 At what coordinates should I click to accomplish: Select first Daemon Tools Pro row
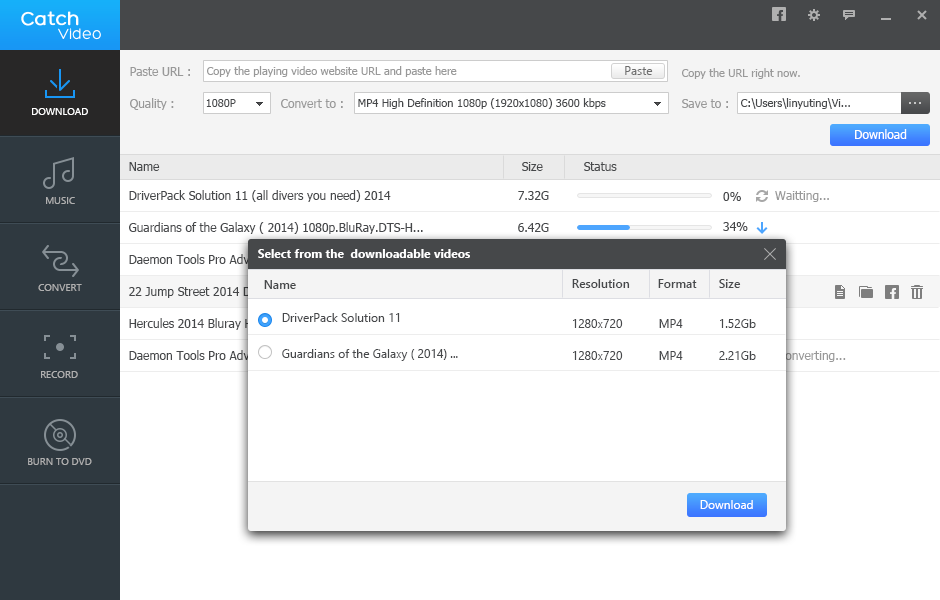coord(184,260)
